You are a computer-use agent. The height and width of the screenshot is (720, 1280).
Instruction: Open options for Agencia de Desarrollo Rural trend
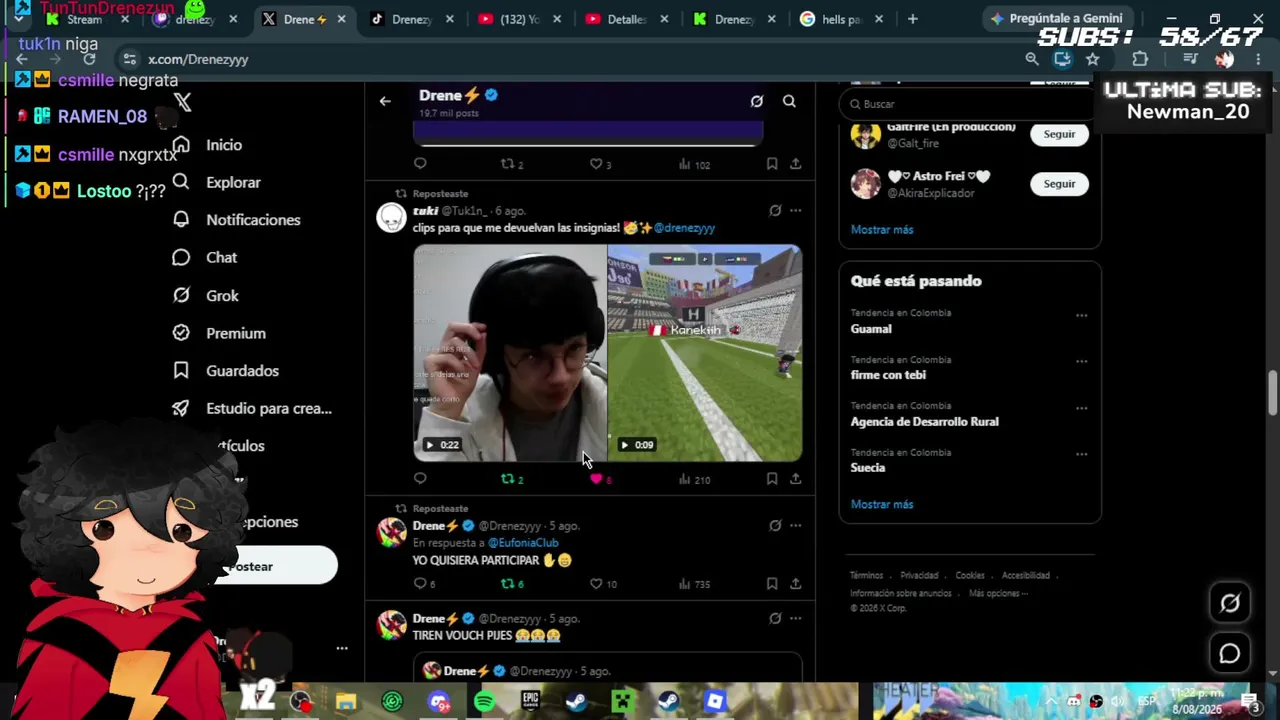1081,408
